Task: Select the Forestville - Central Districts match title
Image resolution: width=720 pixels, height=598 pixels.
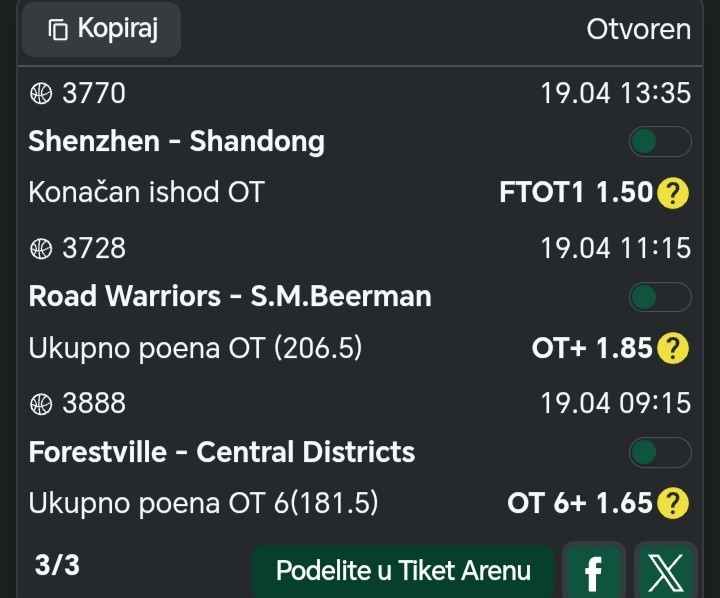Action: [222, 452]
